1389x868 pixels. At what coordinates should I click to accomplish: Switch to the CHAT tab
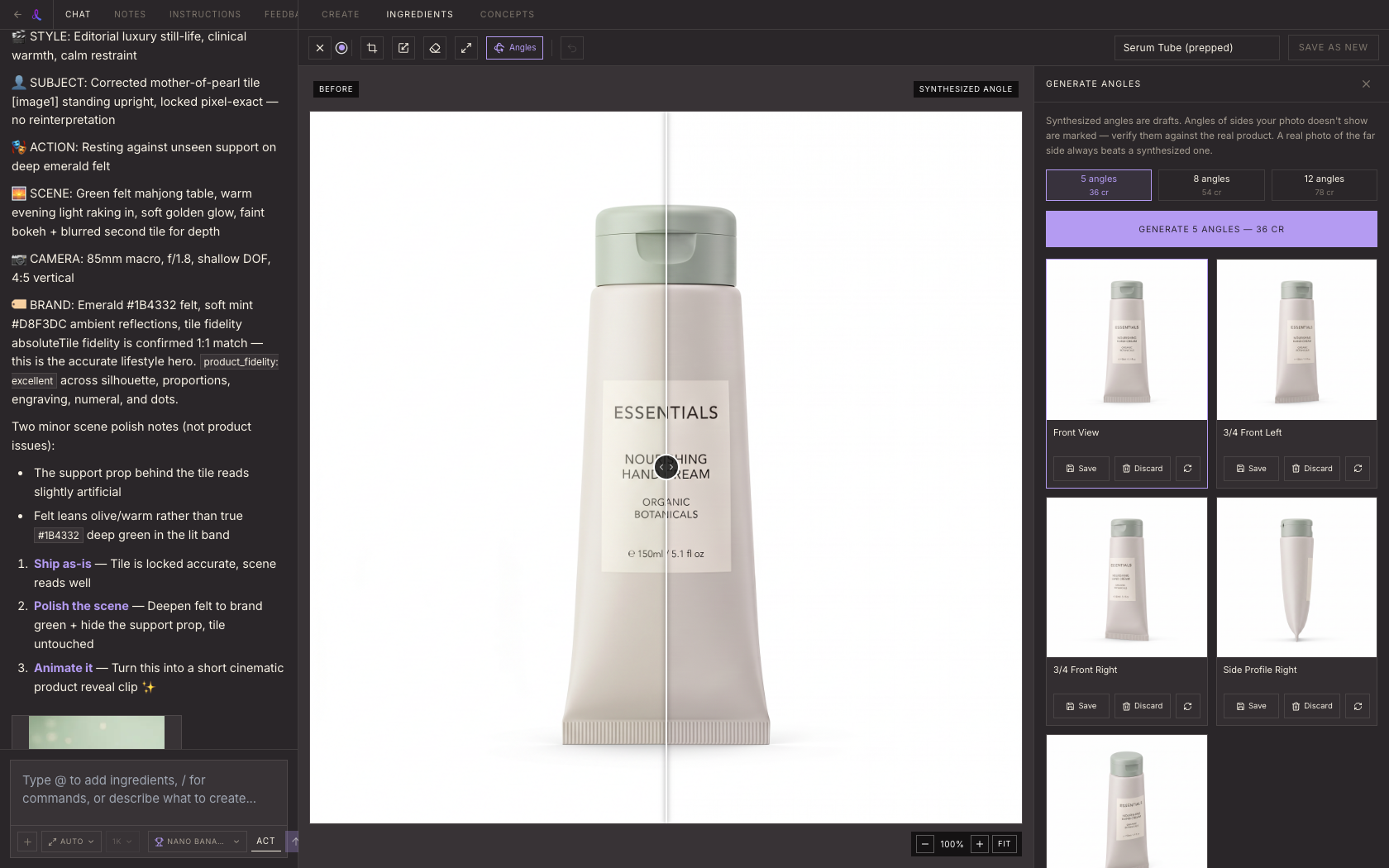coord(78,14)
